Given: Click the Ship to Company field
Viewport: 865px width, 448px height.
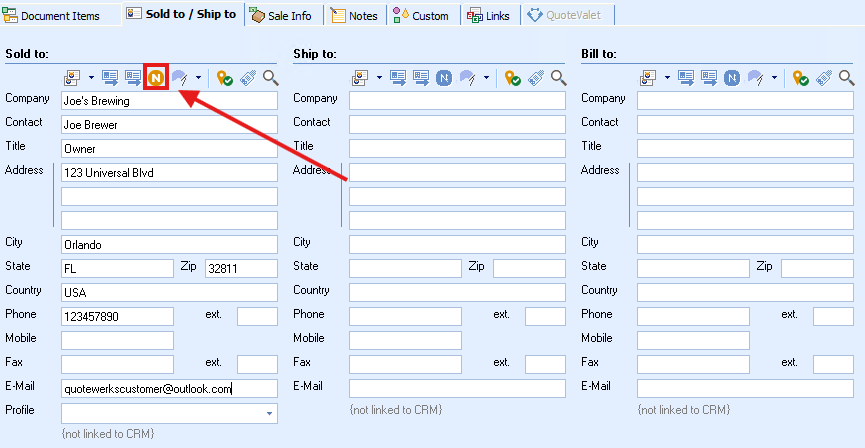Looking at the screenshot, I should [457, 100].
